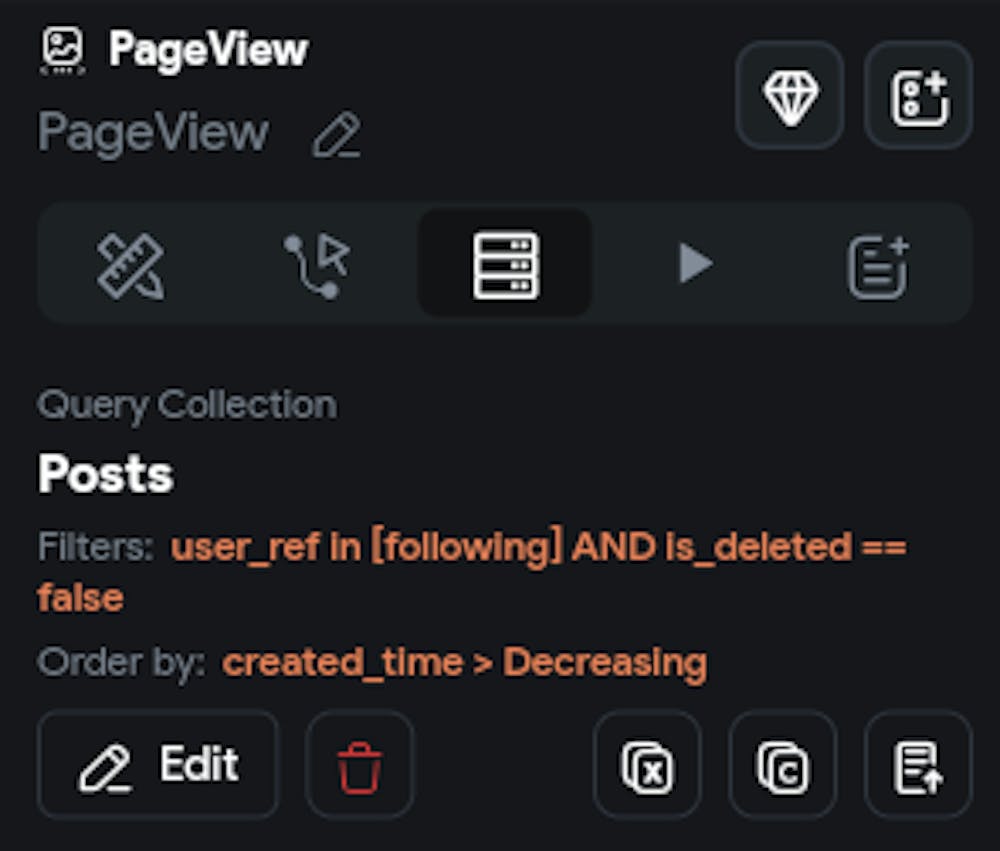Click the add component icon button
This screenshot has width=1000, height=851.
click(918, 96)
